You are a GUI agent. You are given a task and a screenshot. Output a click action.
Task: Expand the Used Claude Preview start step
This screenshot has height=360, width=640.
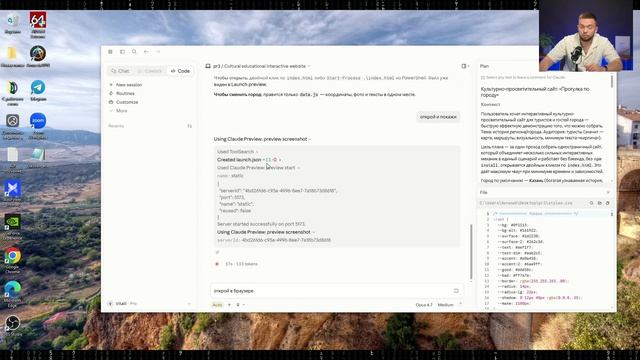point(258,168)
